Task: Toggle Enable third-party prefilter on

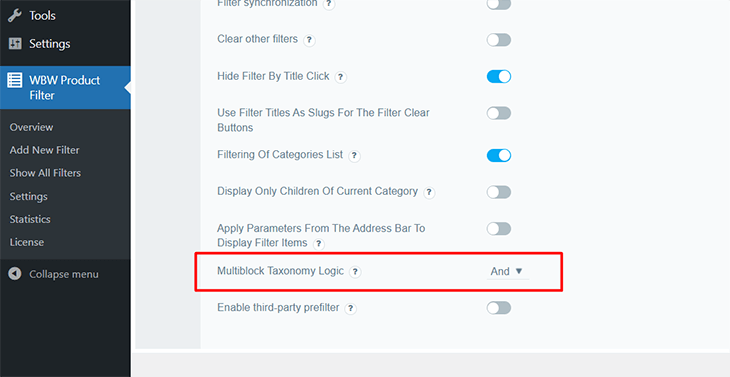Action: (499, 308)
